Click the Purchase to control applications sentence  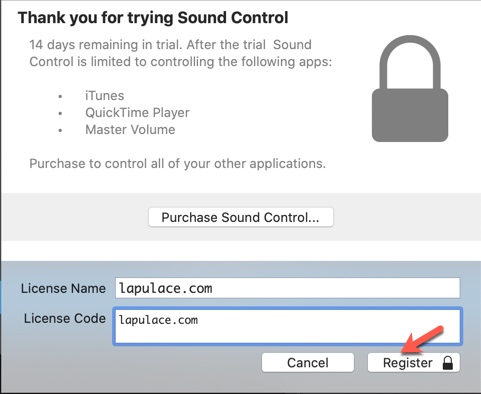click(177, 164)
